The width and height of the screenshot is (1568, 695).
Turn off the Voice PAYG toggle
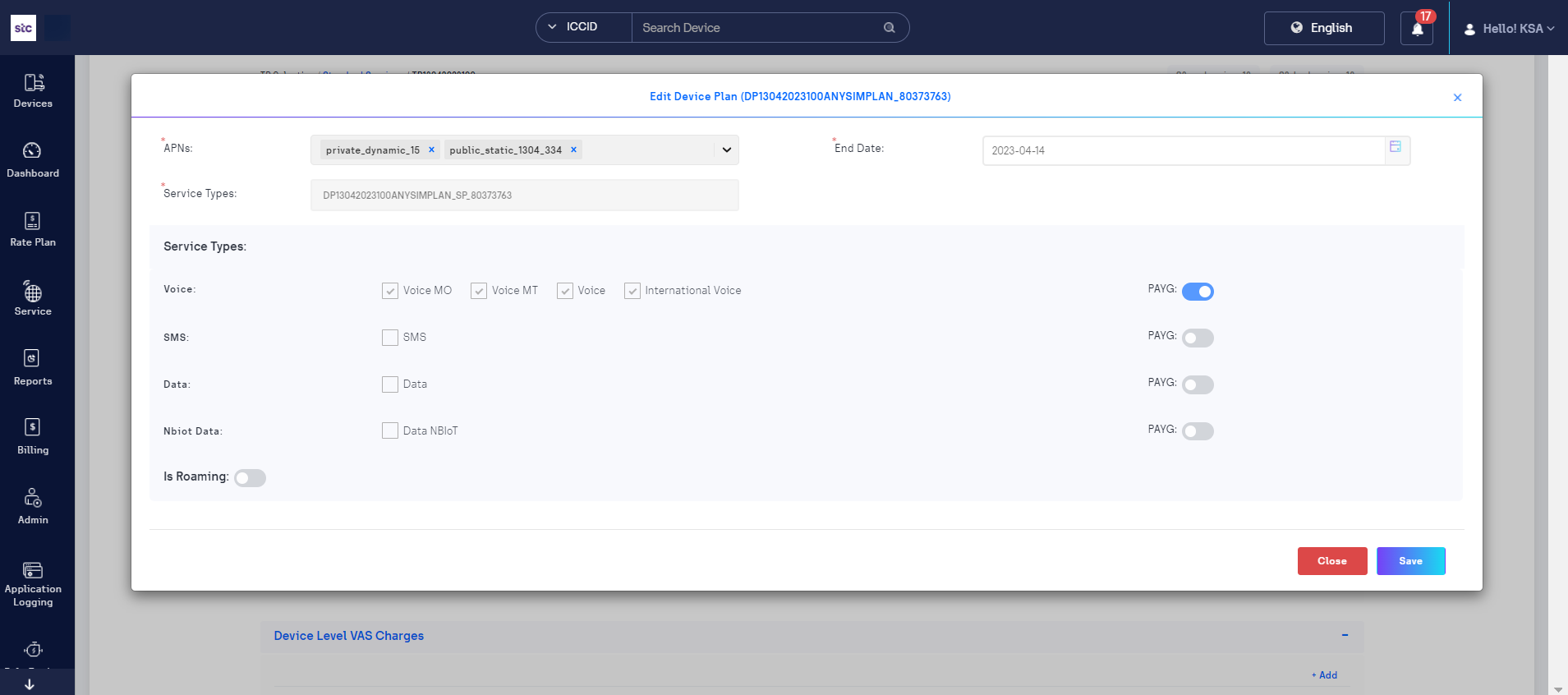[1198, 292]
